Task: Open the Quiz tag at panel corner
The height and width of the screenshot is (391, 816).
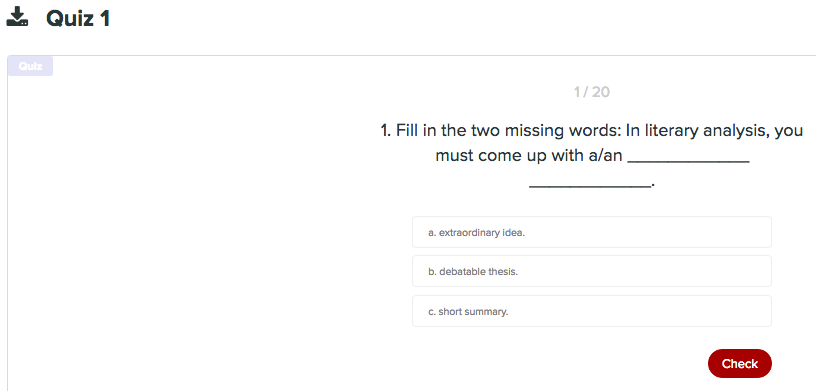Action: [x=30, y=66]
